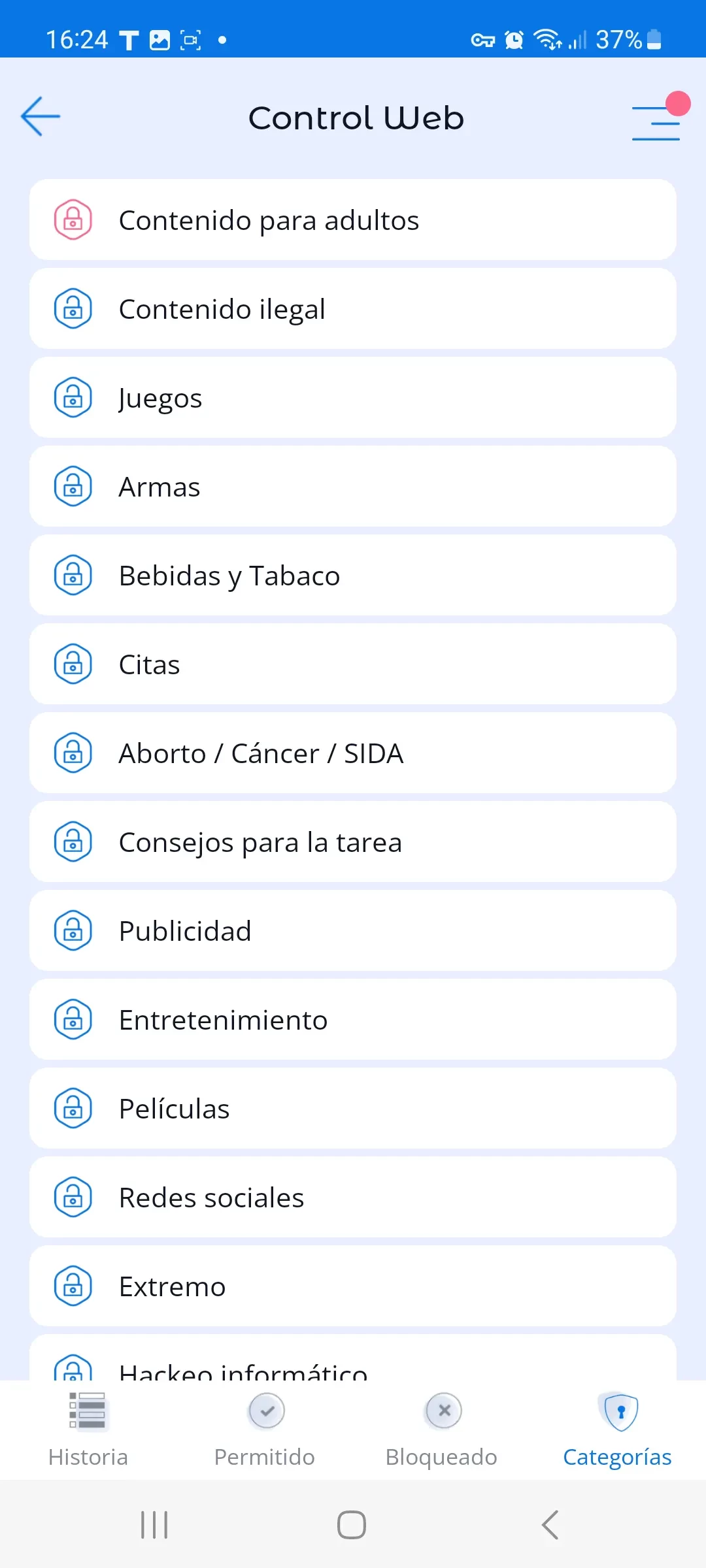Viewport: 706px width, 1568px height.
Task: Tap the lock icon beside Citas
Action: coord(73,664)
